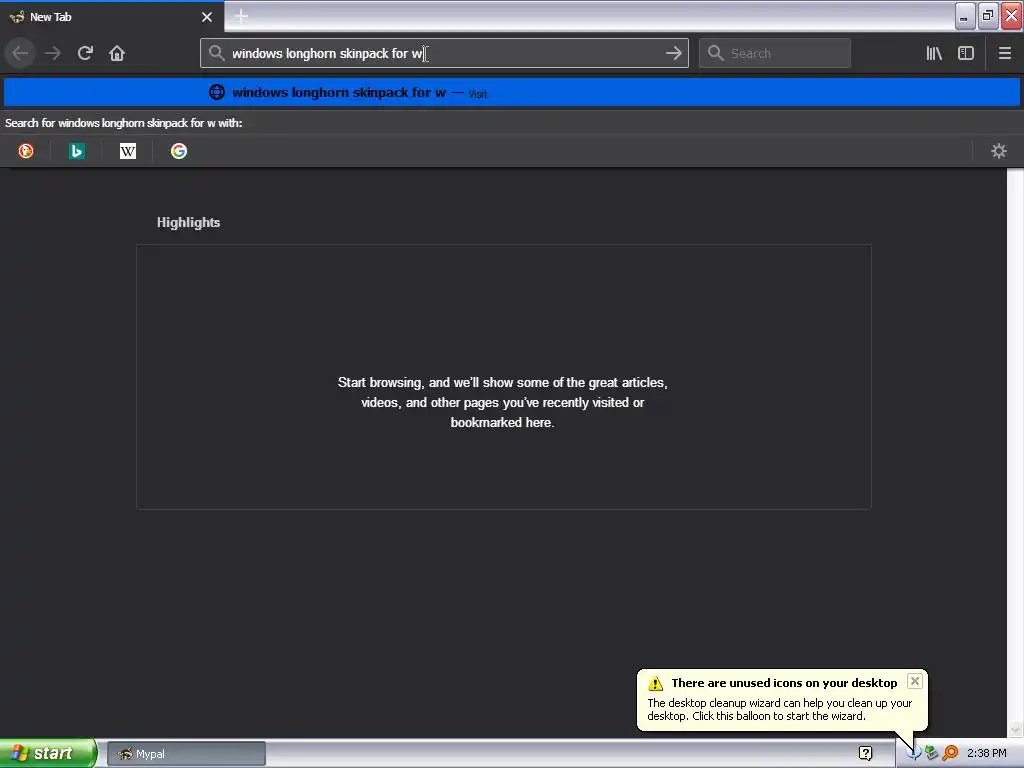Click 'Start browsing' highlights message text
Viewport: 1024px width, 768px height.
click(502, 402)
